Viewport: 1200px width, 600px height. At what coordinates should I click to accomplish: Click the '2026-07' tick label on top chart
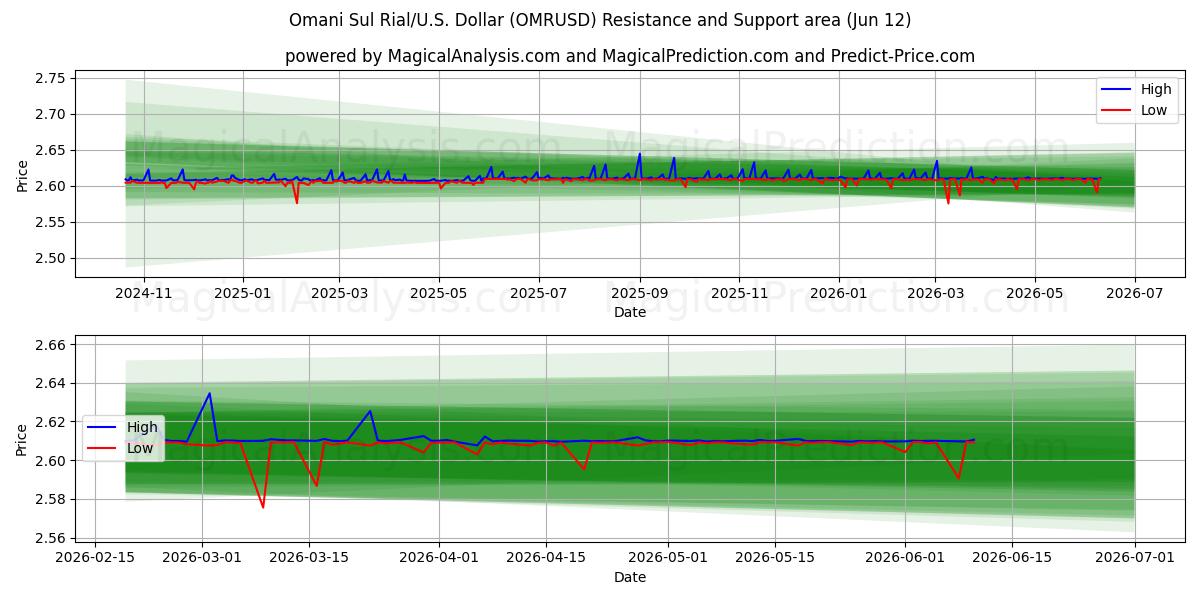[1134, 293]
